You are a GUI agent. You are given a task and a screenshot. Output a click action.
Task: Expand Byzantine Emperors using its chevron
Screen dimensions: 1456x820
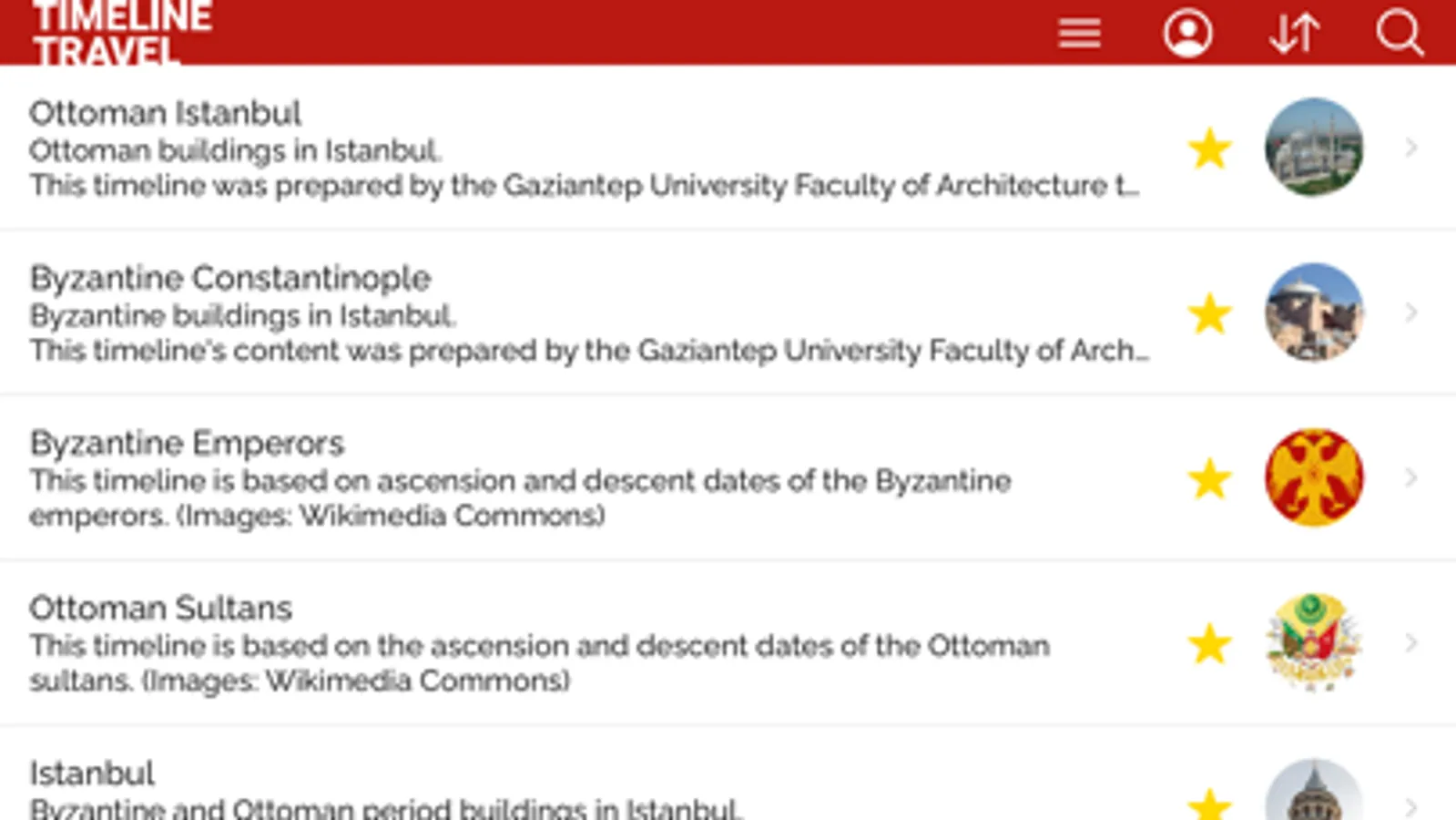1411,477
